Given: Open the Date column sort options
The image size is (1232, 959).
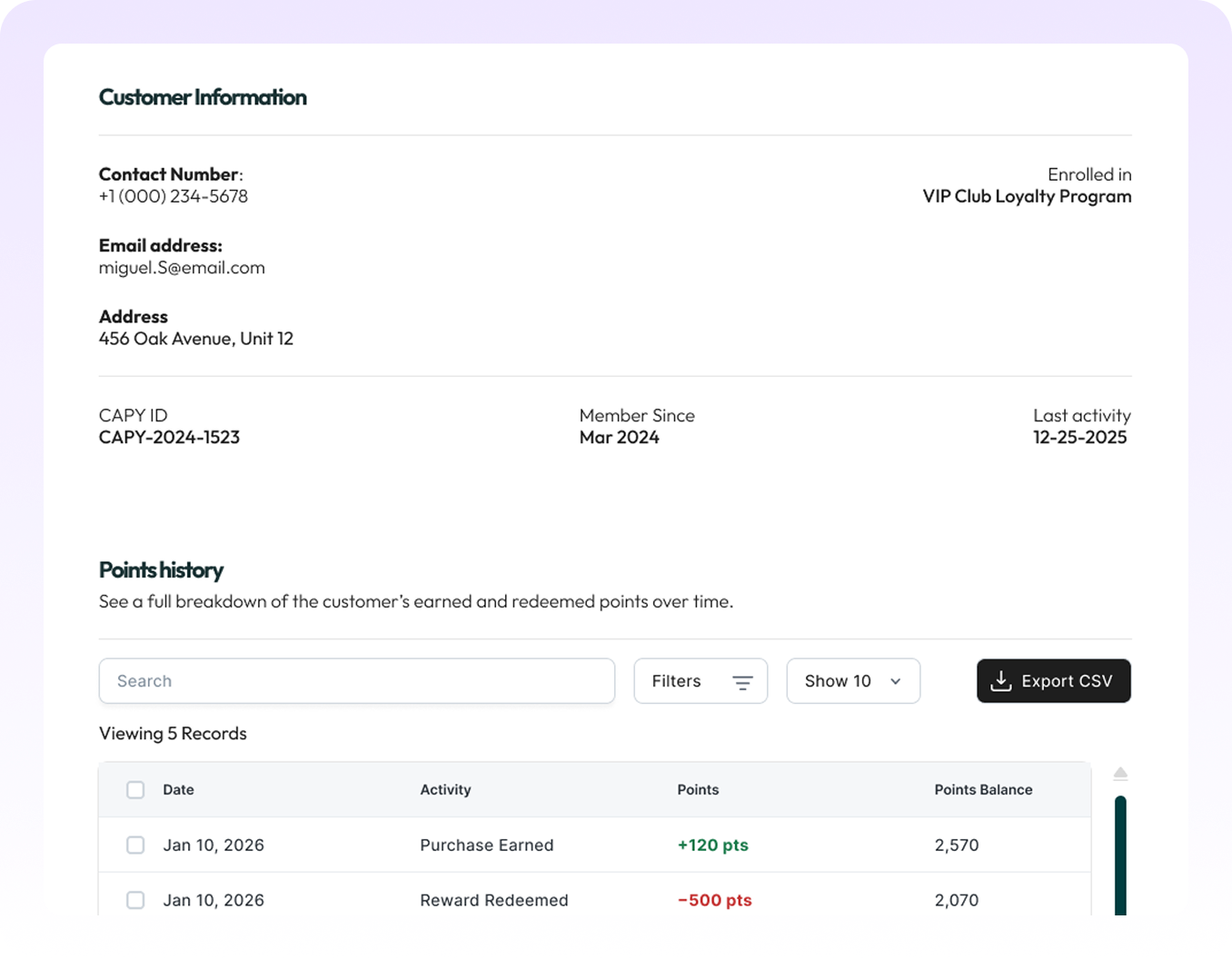Looking at the screenshot, I should click(178, 790).
